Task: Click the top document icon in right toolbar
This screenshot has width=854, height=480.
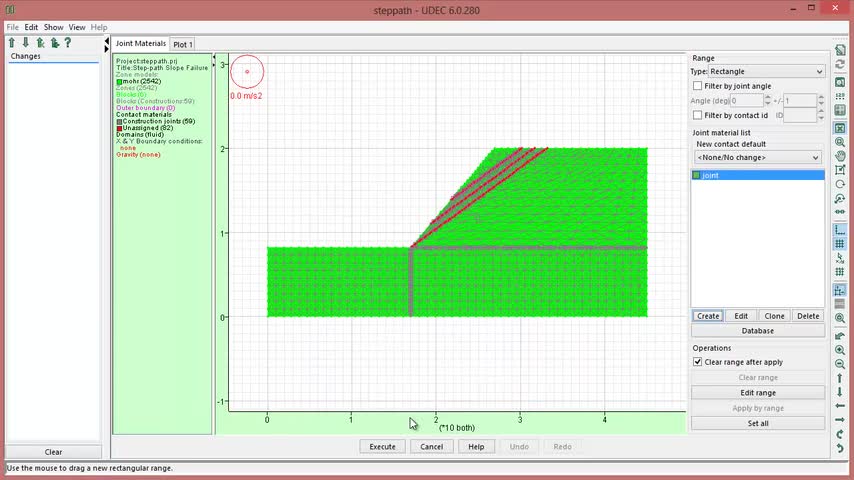Action: tap(840, 50)
